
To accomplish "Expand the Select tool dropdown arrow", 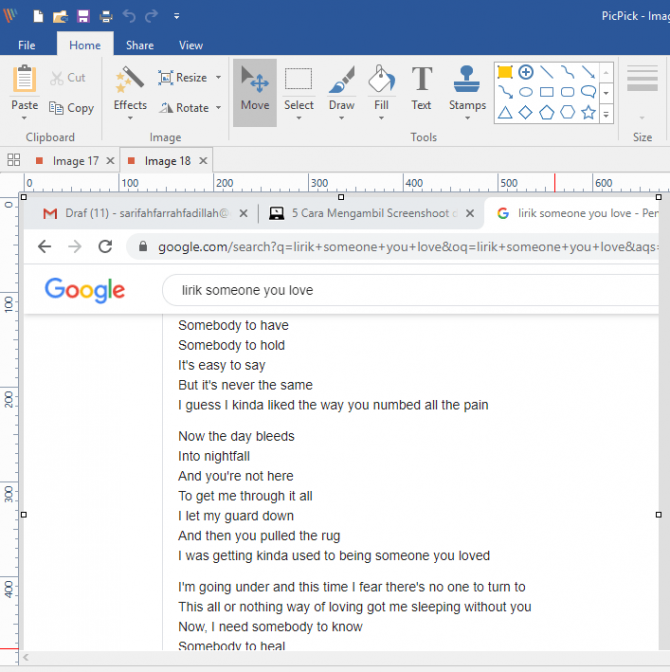I will (298, 118).
